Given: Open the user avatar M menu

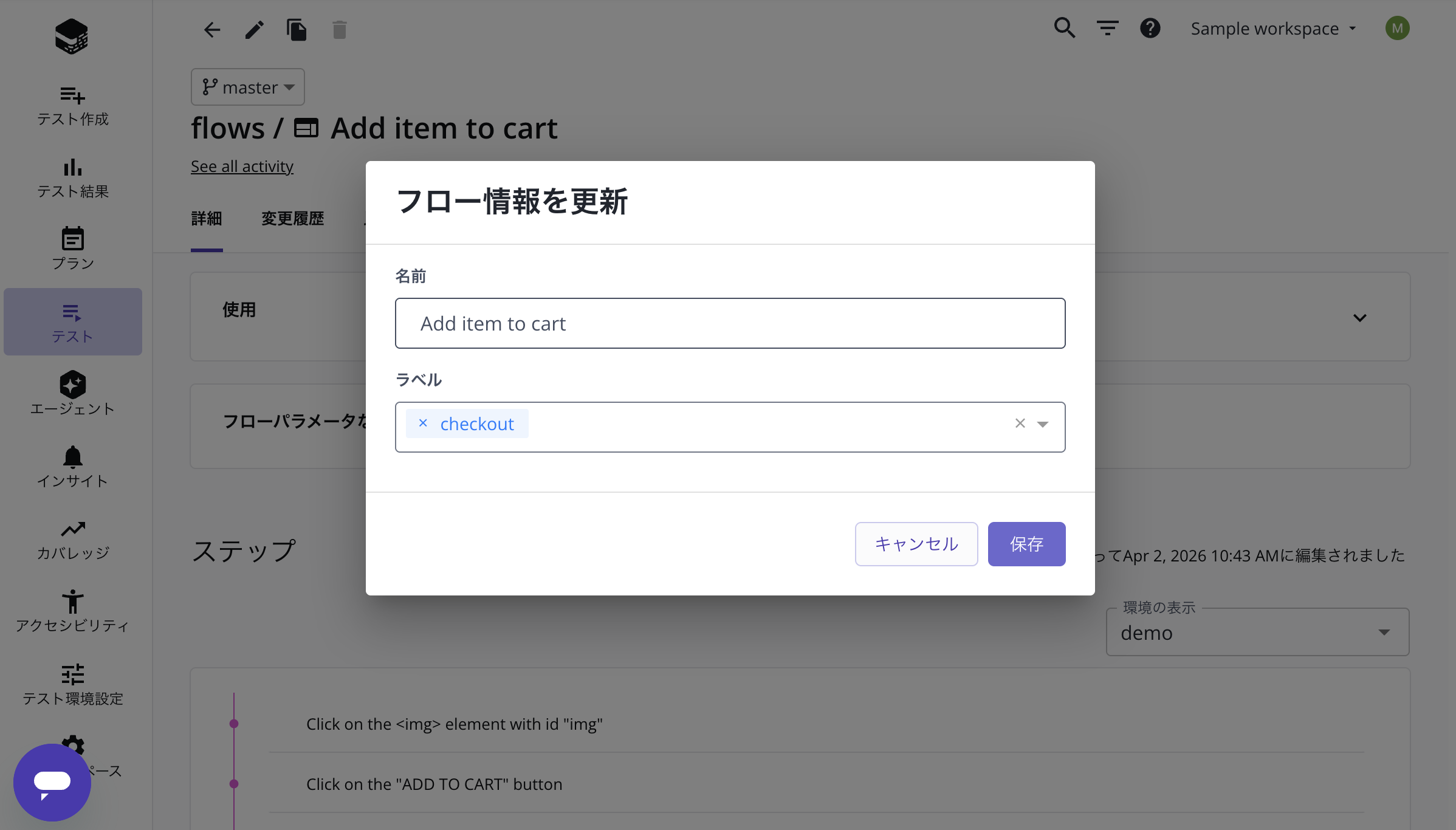Looking at the screenshot, I should pos(1398,28).
